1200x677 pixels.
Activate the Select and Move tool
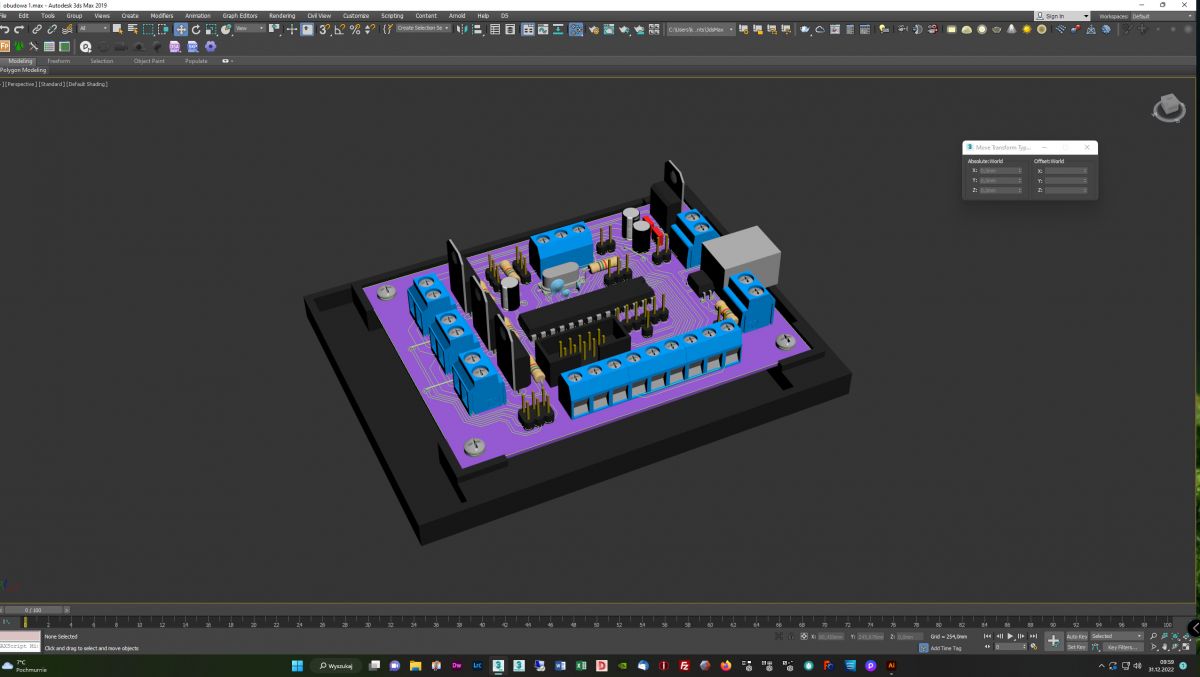pyautogui.click(x=181, y=30)
